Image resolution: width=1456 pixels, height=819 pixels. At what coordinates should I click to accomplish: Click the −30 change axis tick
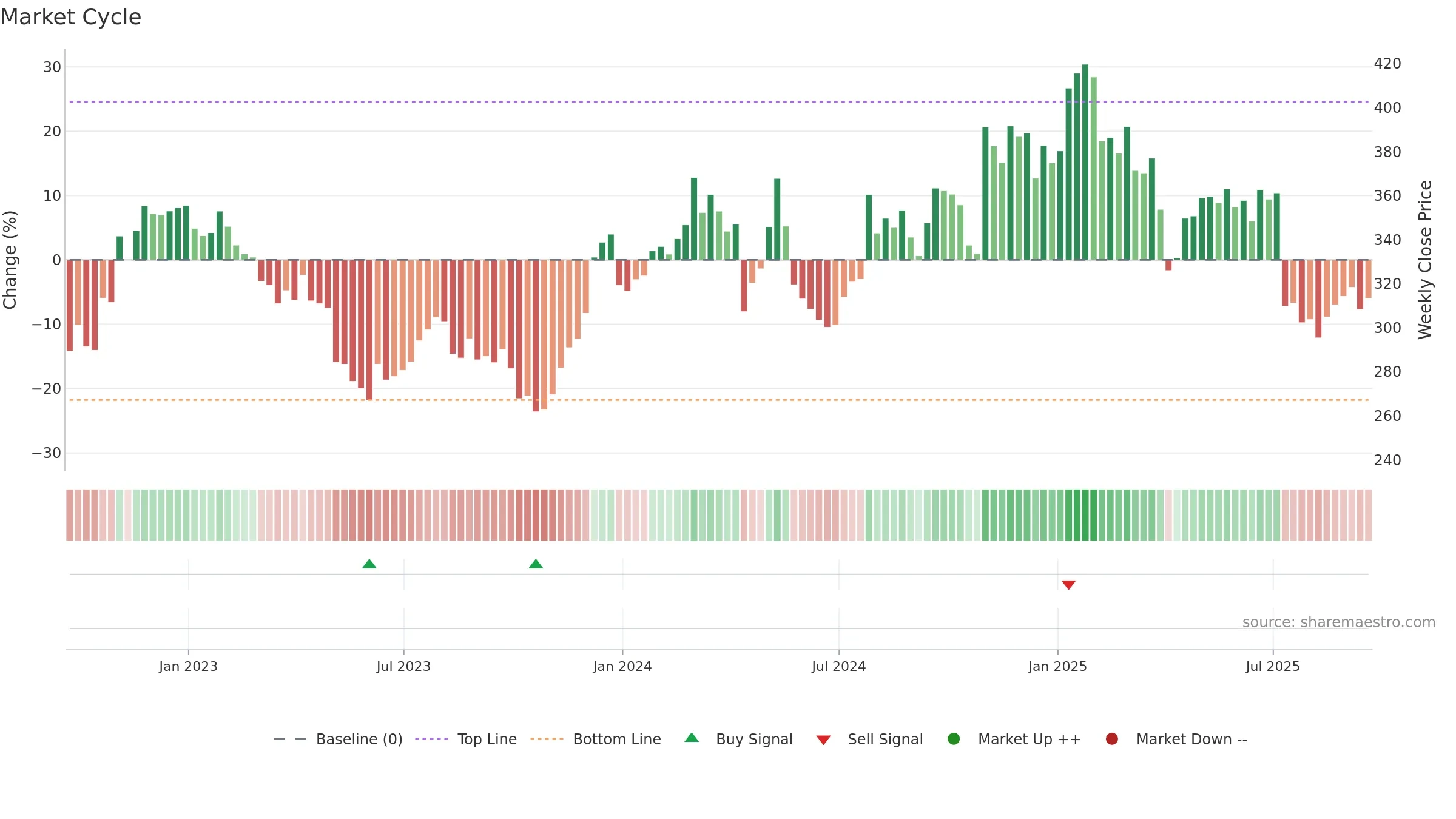pos(47,453)
